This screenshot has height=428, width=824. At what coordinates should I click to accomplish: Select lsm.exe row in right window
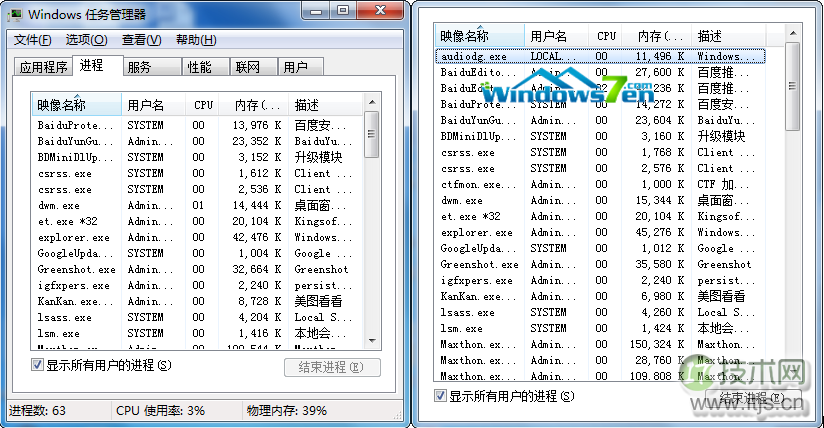[600, 329]
